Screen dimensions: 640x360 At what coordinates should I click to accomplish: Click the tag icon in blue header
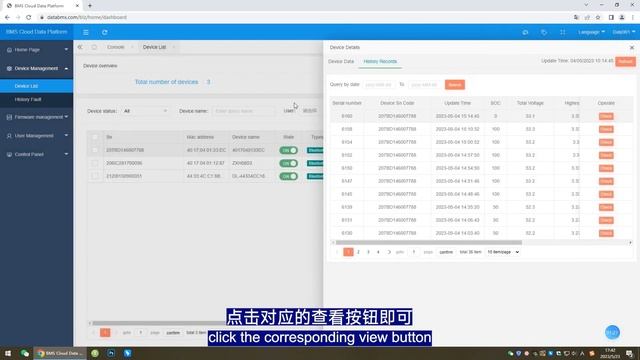point(544,32)
